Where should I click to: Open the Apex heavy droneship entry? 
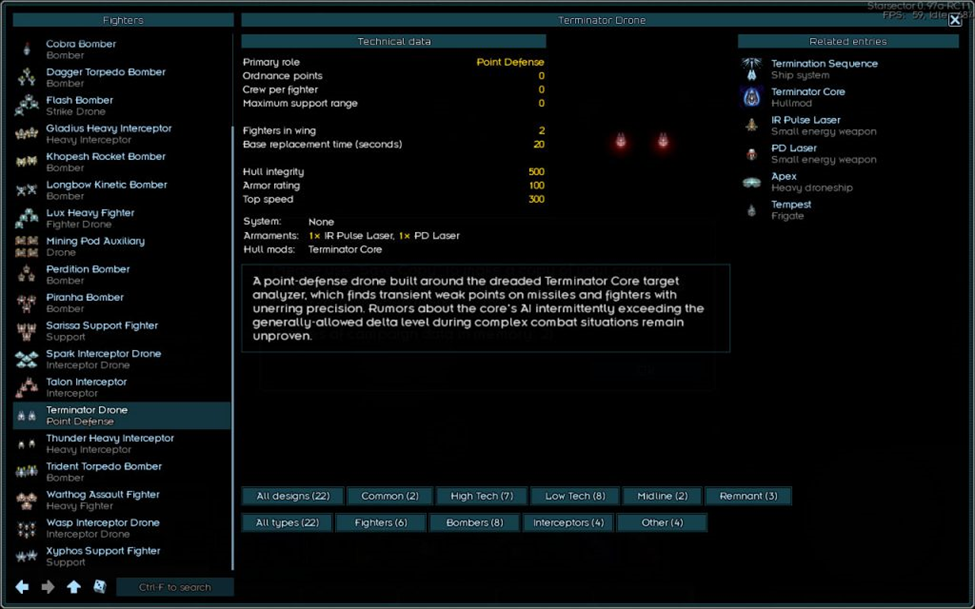click(x=783, y=182)
